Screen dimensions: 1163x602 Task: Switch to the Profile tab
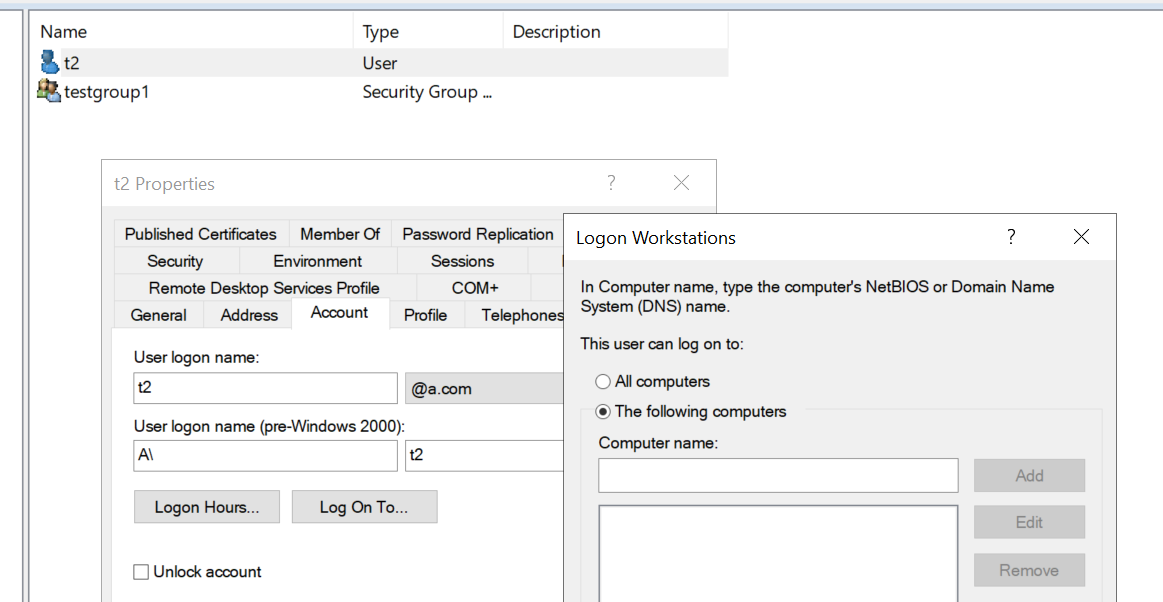(x=426, y=314)
